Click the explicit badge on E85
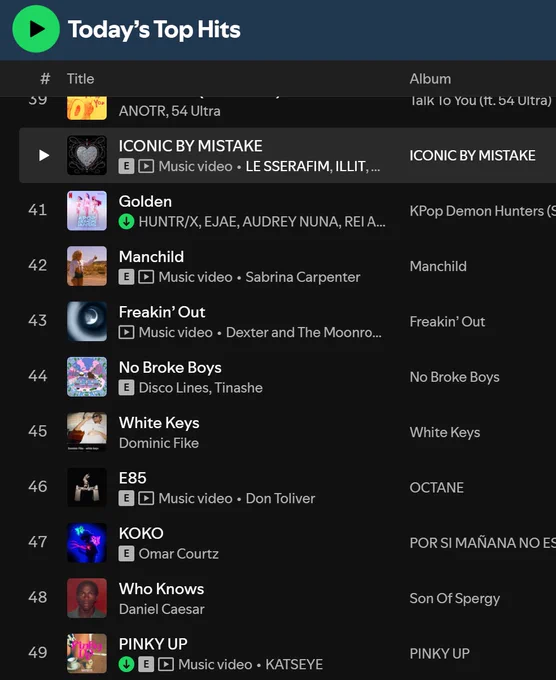556x680 pixels. [x=126, y=499]
